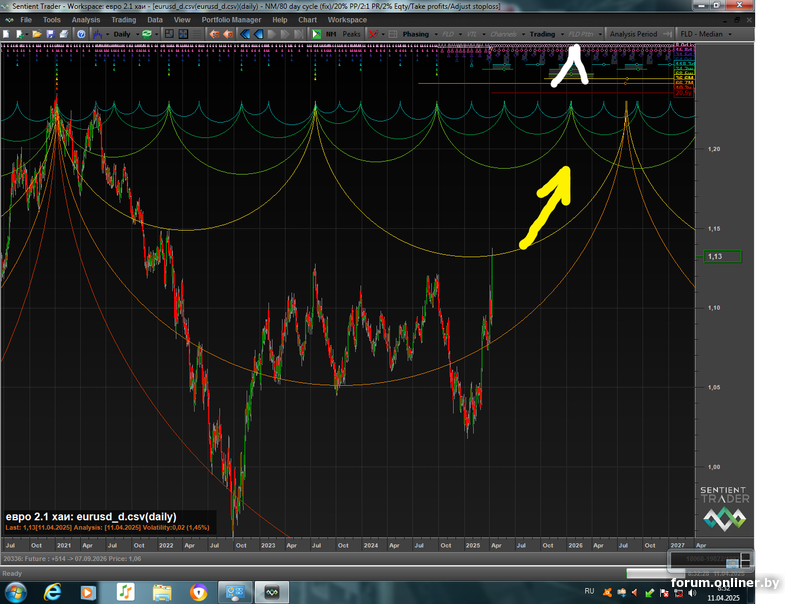Toggle NM display in toolbar
Screen dimensions: 800x604
331,34
